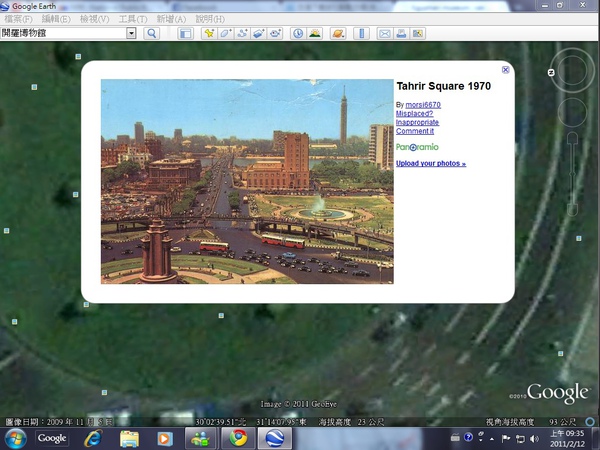Viewport: 600px width, 450px height.
Task: Click the search field containing 開羅博物館
Action: [64, 33]
